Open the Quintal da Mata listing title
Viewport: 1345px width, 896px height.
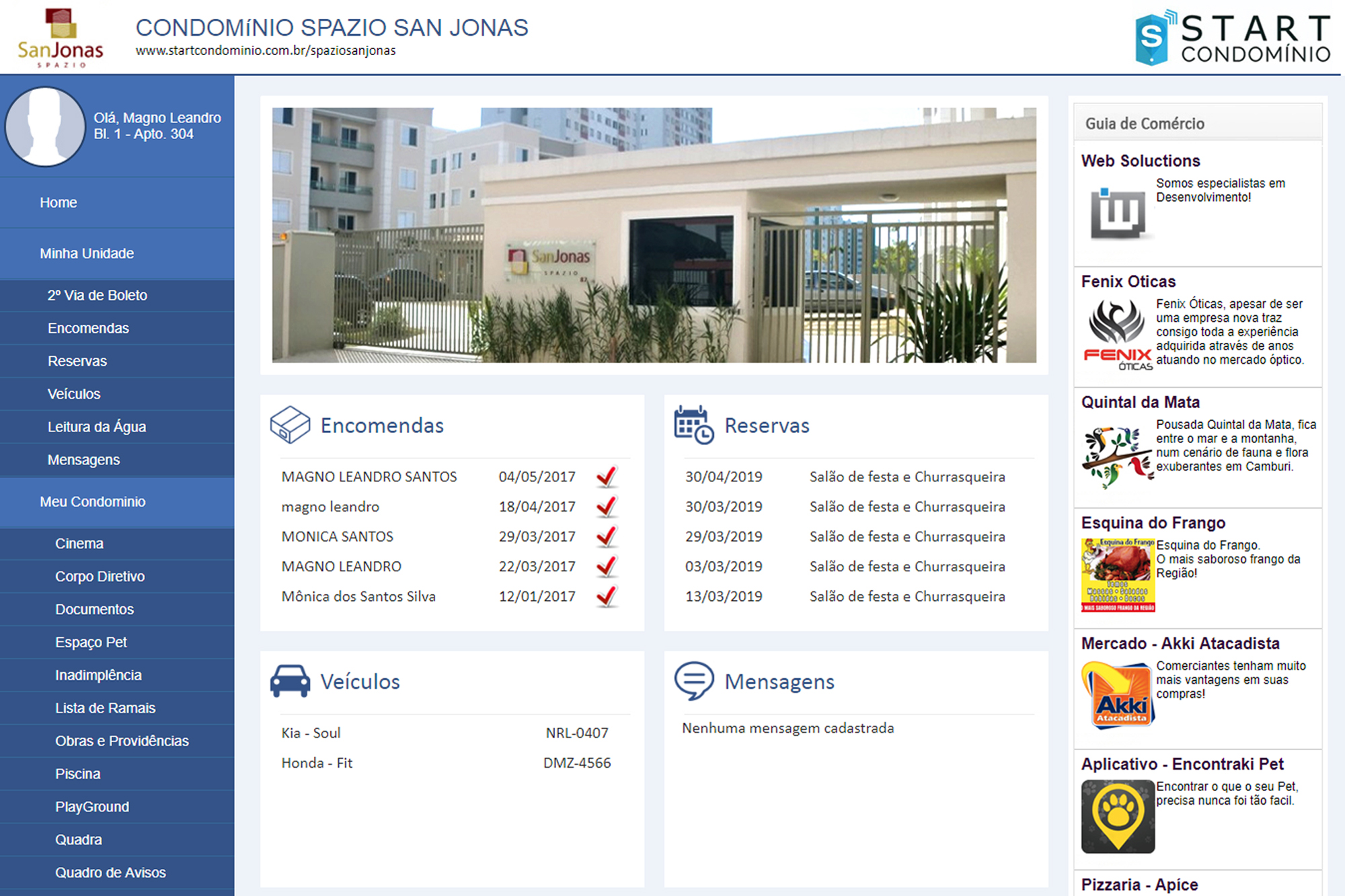(x=1140, y=402)
